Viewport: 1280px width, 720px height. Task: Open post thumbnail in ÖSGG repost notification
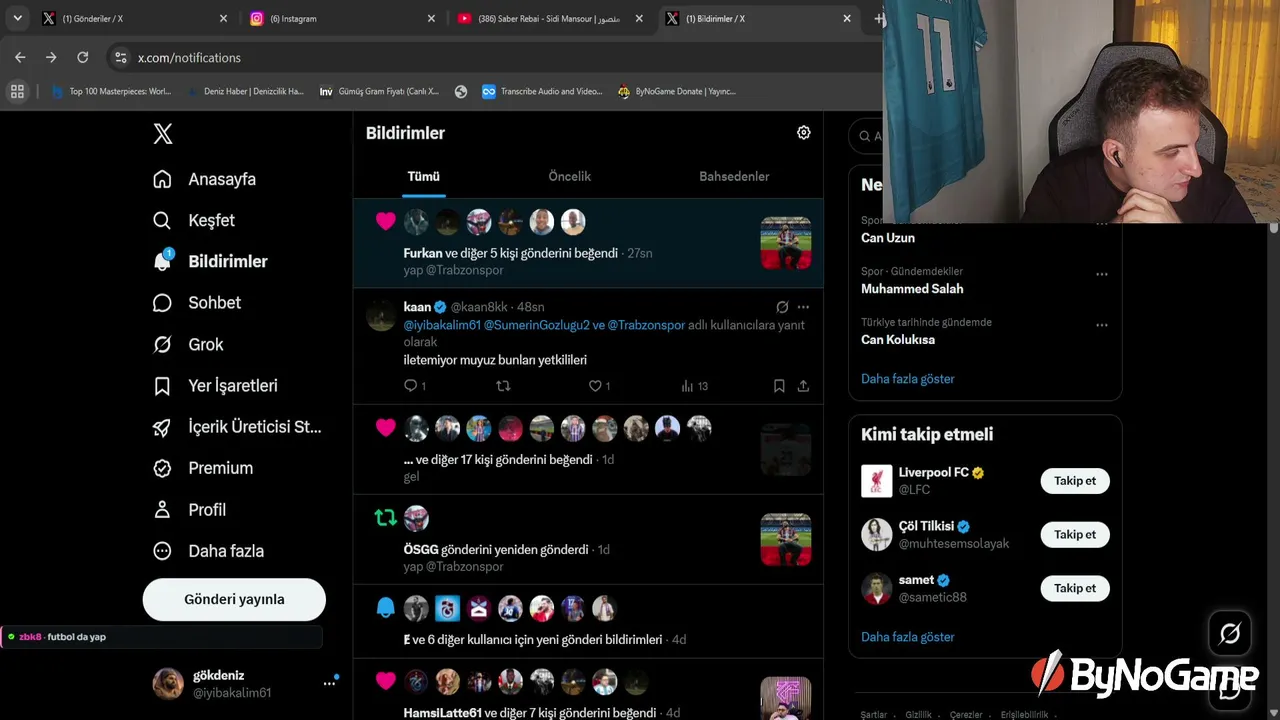point(786,540)
